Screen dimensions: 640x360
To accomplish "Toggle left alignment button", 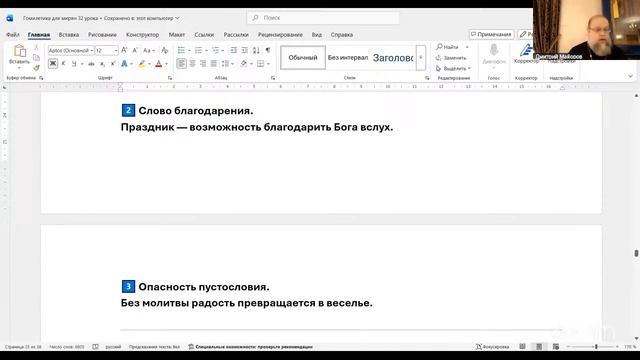I will coord(181,64).
